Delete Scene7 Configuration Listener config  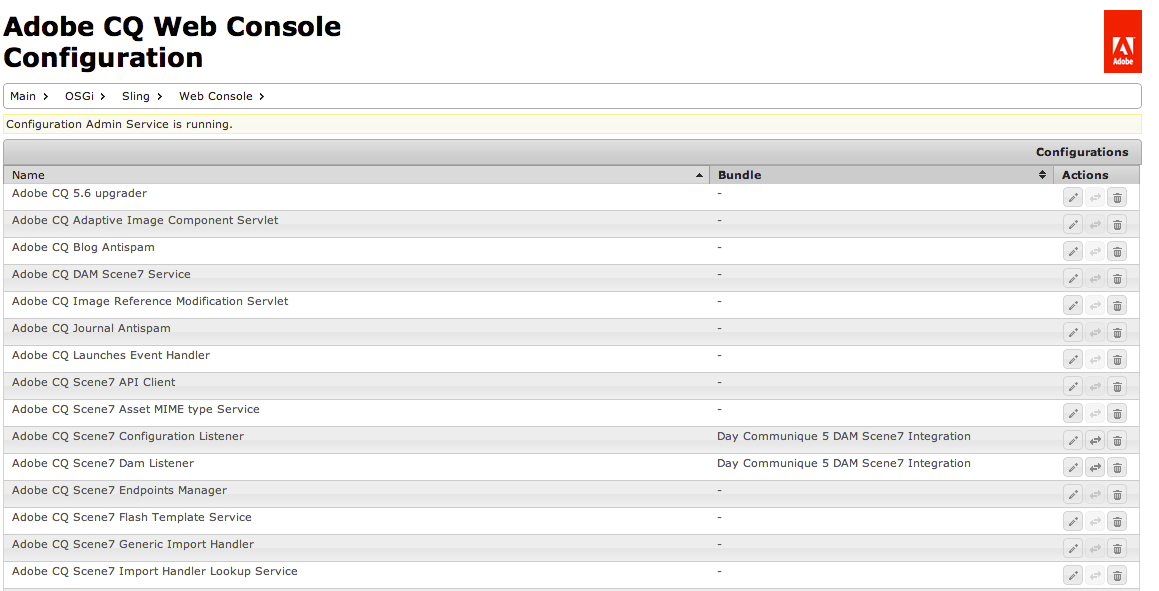point(1117,440)
